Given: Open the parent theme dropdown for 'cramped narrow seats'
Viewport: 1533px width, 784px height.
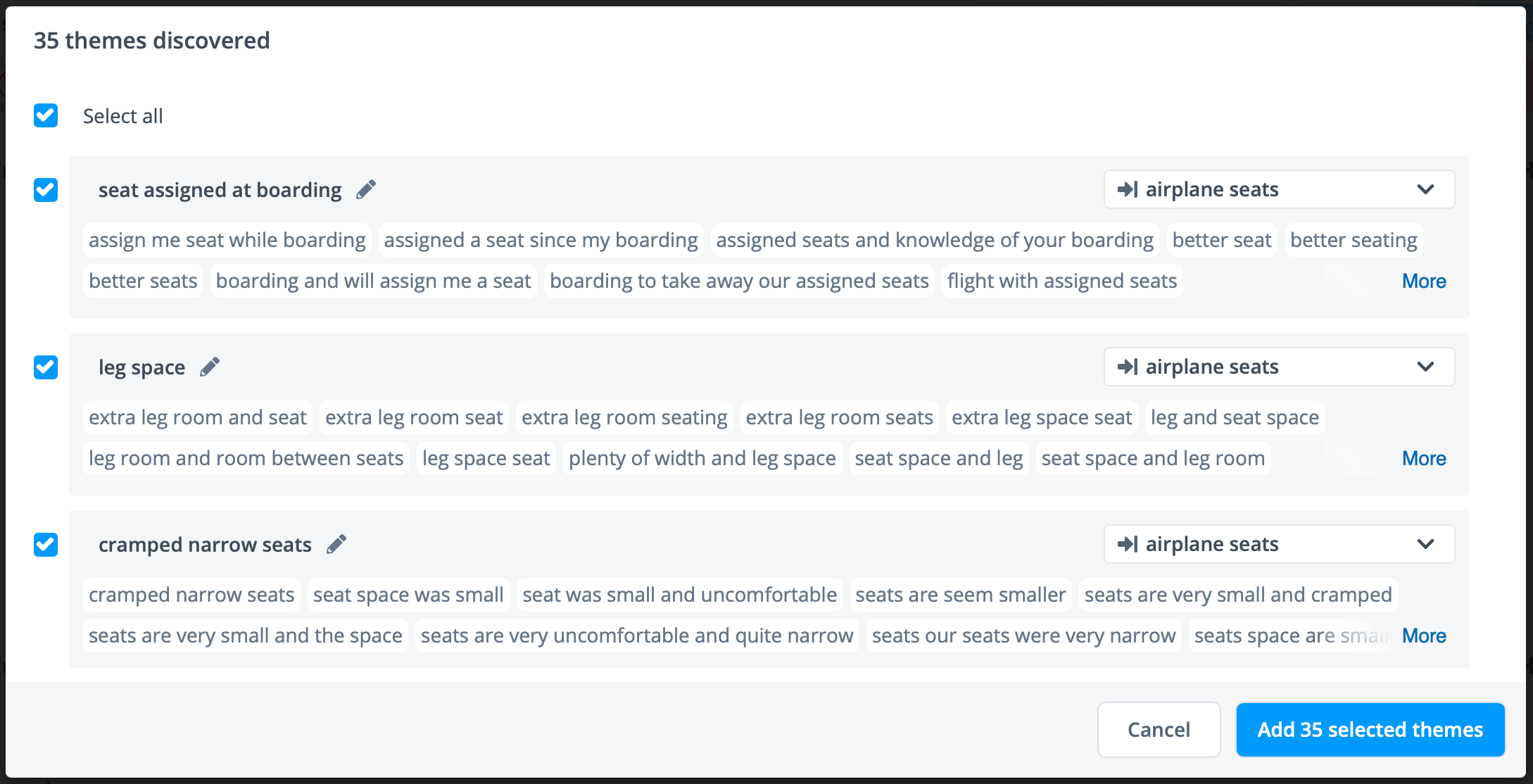Looking at the screenshot, I should tap(1279, 544).
